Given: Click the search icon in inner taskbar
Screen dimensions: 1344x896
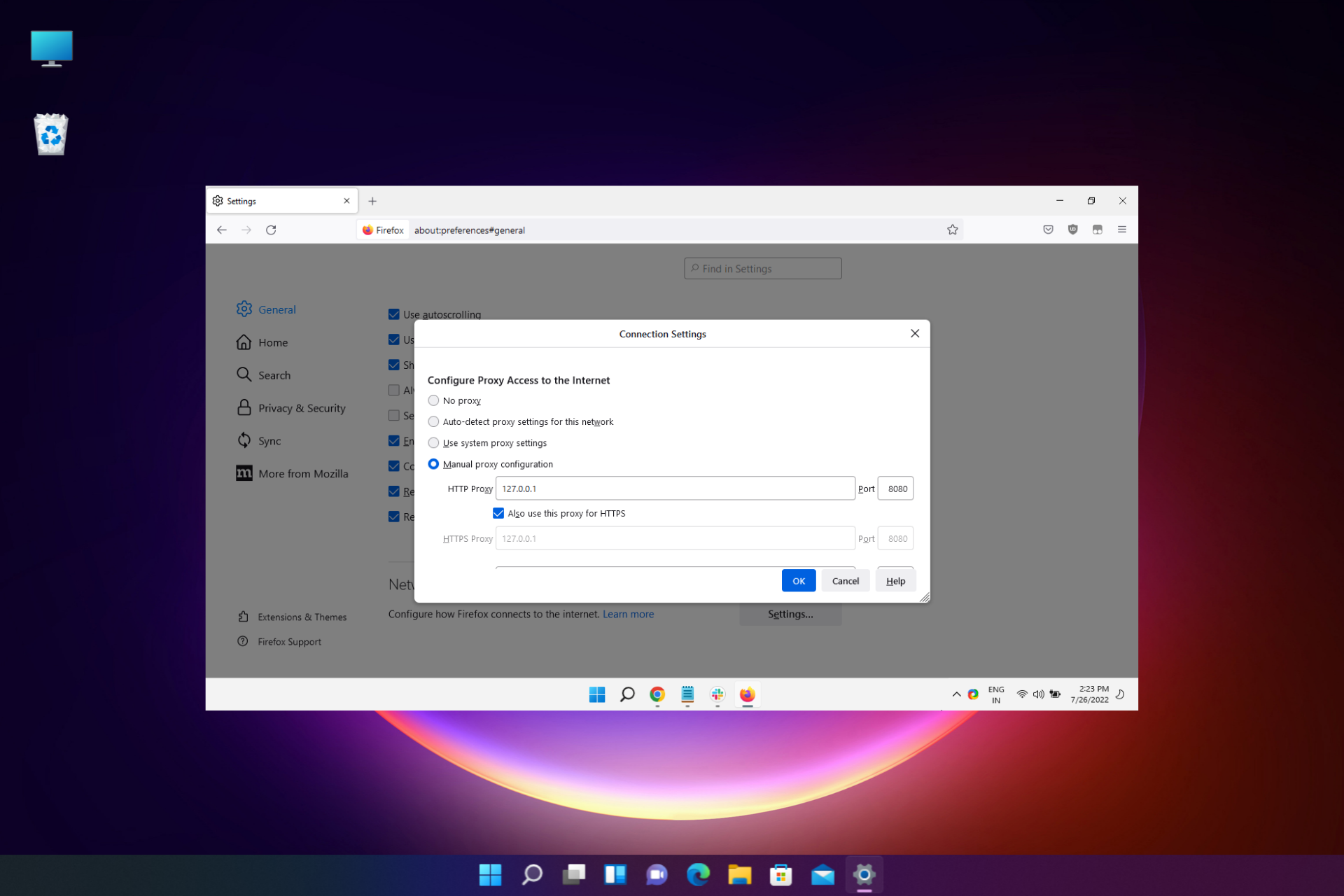Looking at the screenshot, I should 627,694.
